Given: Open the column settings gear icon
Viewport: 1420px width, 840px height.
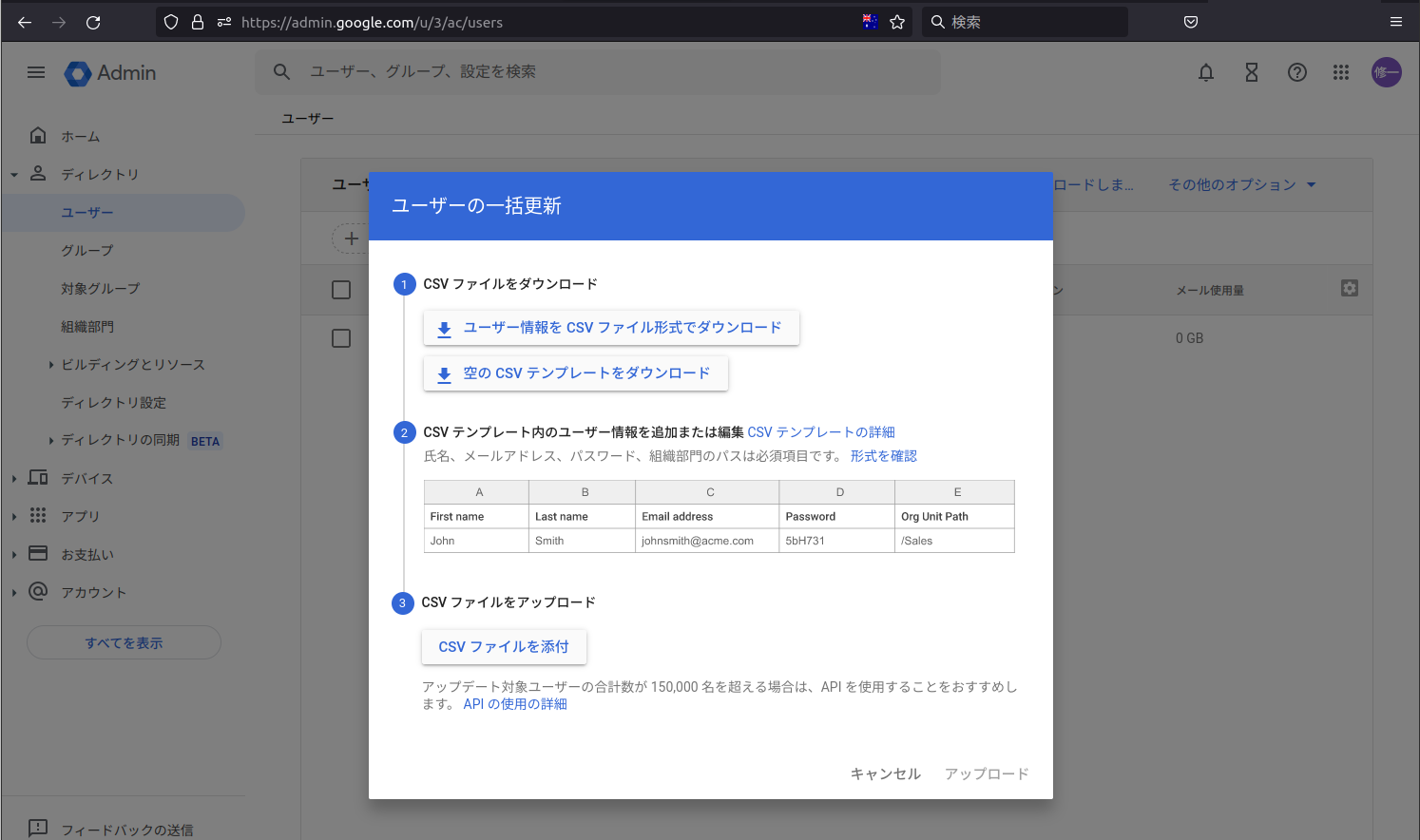Looking at the screenshot, I should (x=1349, y=288).
